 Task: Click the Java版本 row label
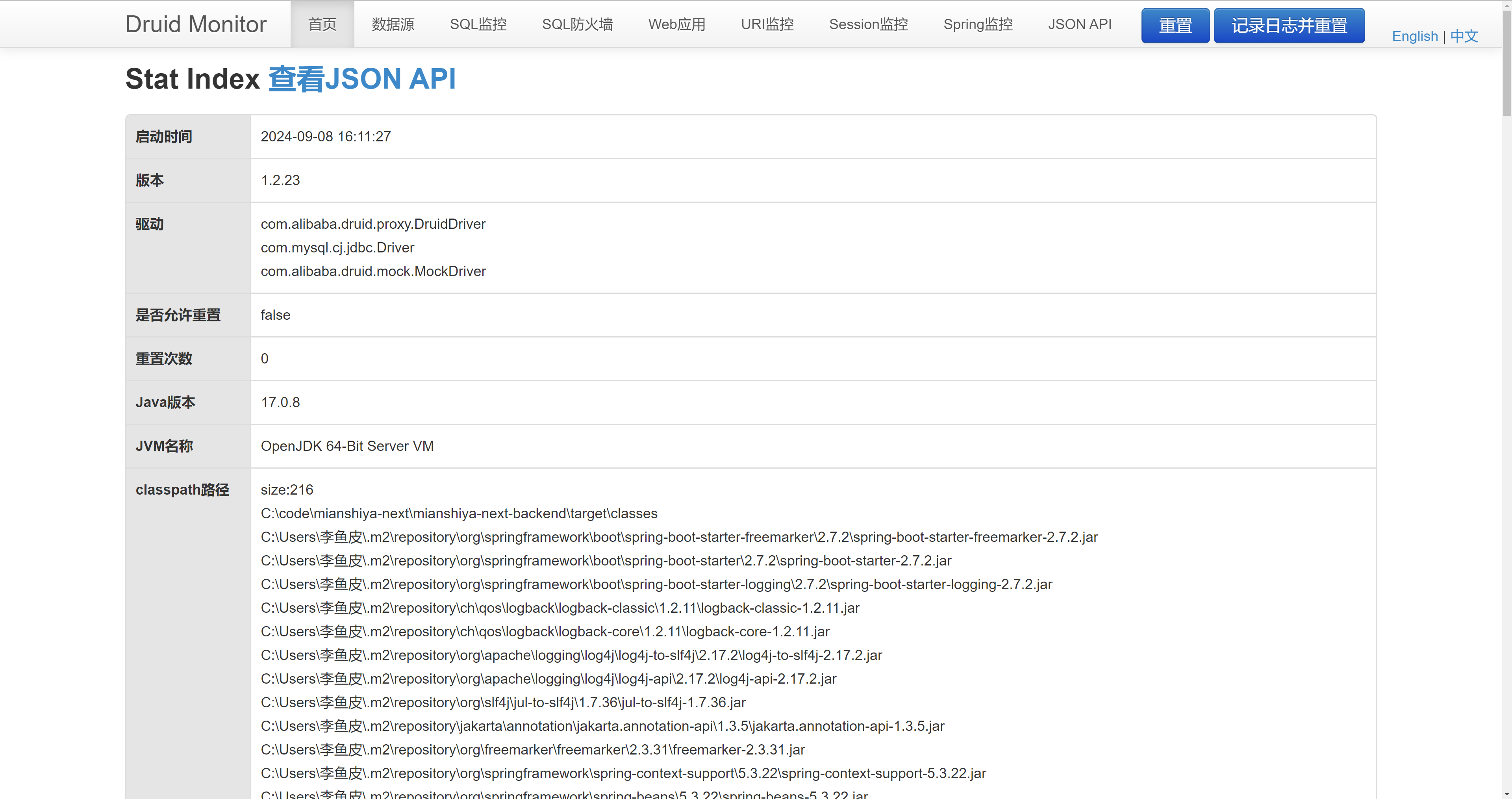(165, 402)
